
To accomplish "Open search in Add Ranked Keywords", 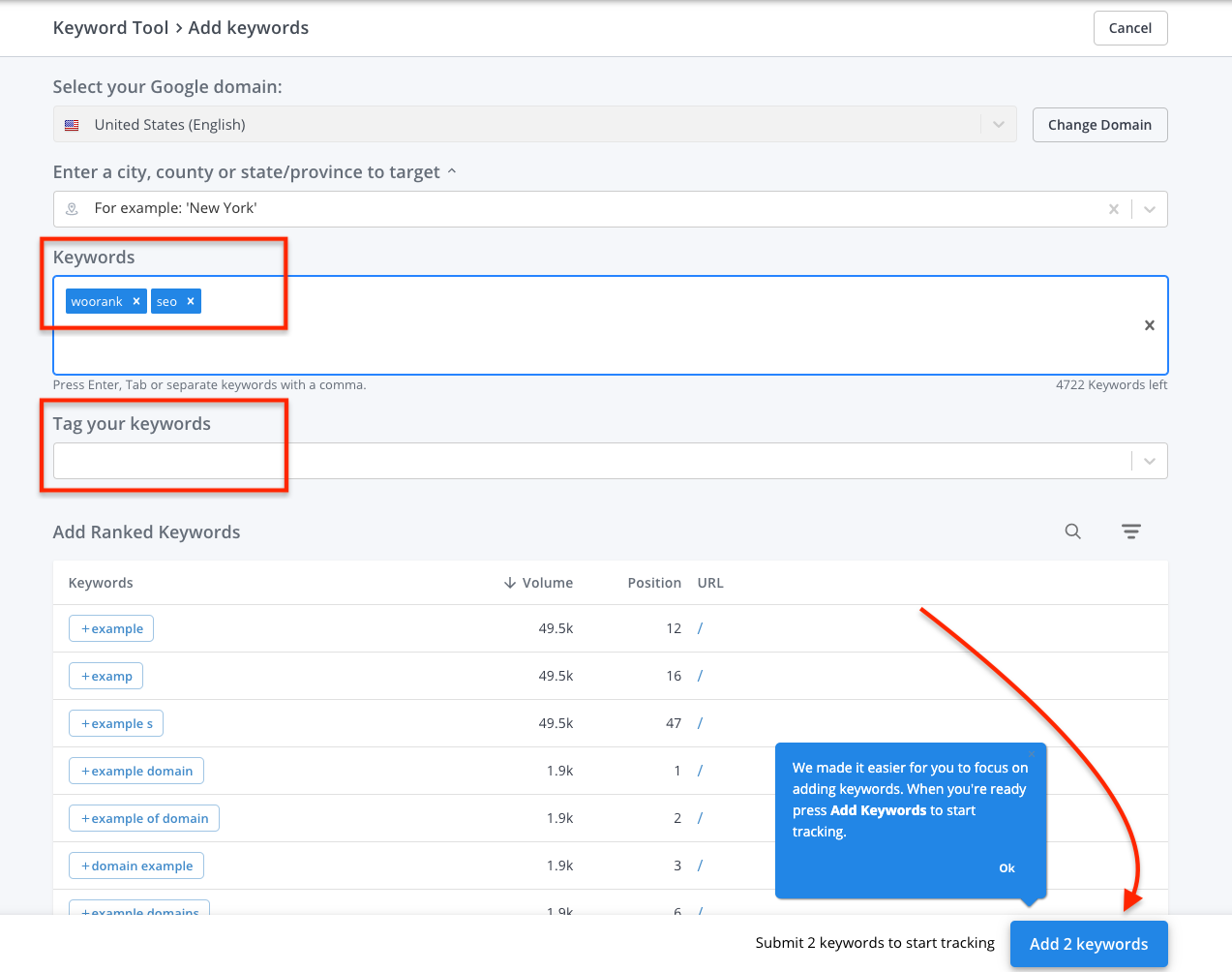I will pos(1073,532).
